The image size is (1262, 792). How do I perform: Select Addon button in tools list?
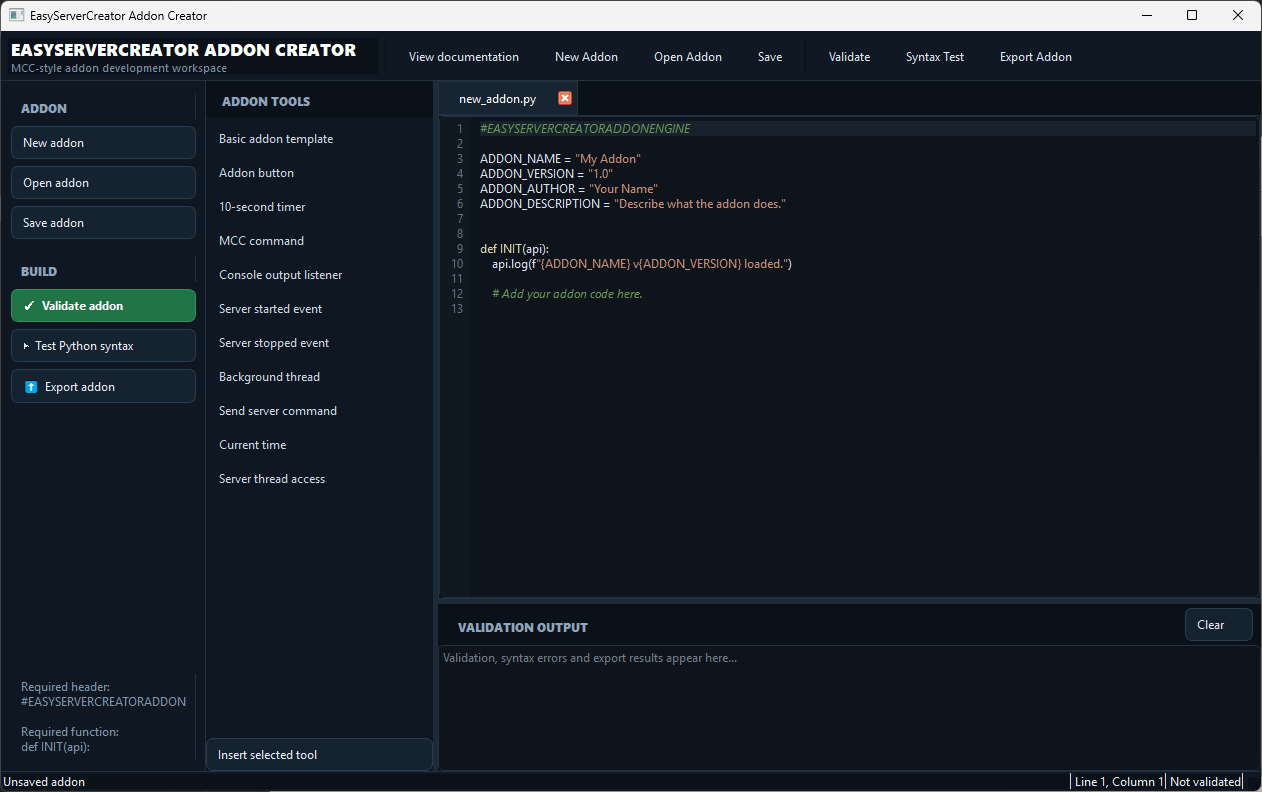coord(319,173)
